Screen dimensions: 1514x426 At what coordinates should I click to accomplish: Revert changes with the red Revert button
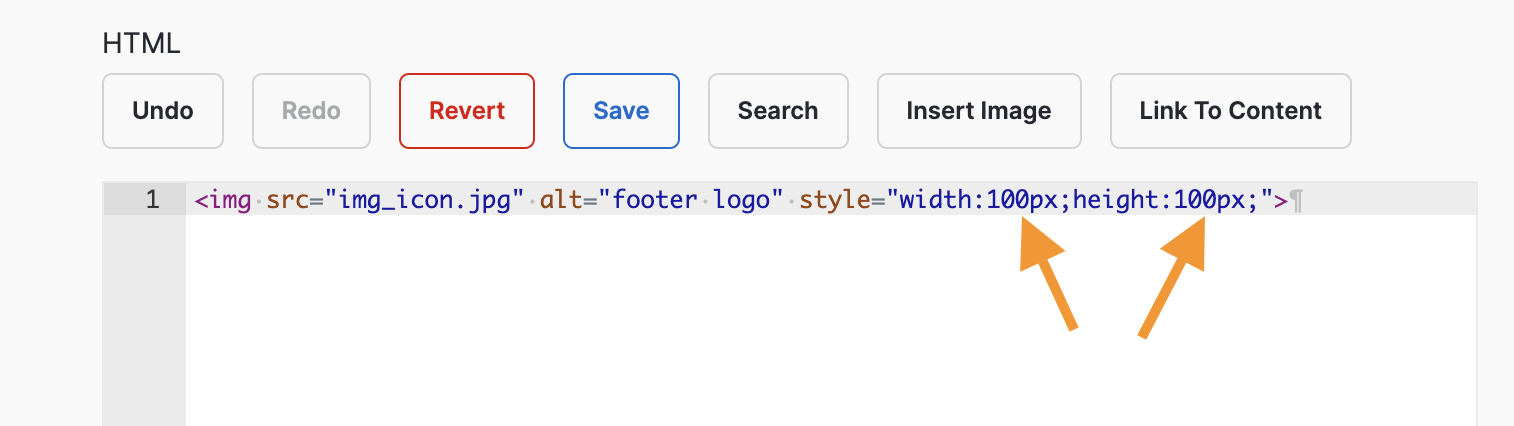point(467,111)
